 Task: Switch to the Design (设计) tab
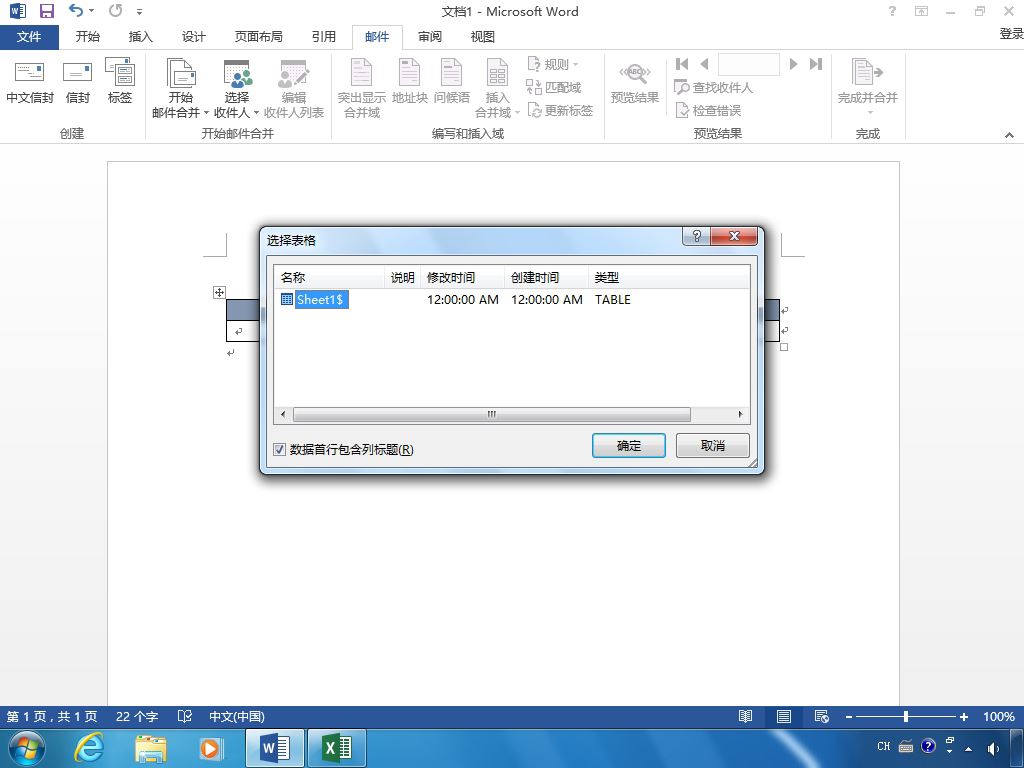coord(193,37)
